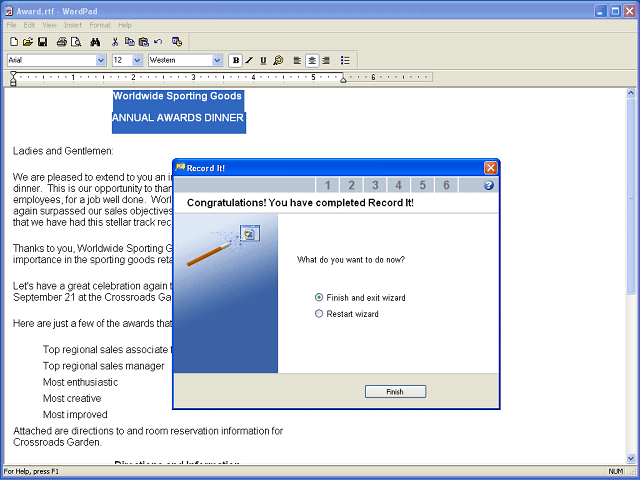Image resolution: width=640 pixels, height=480 pixels.
Task: Toggle italic formatting
Action: tap(249, 60)
